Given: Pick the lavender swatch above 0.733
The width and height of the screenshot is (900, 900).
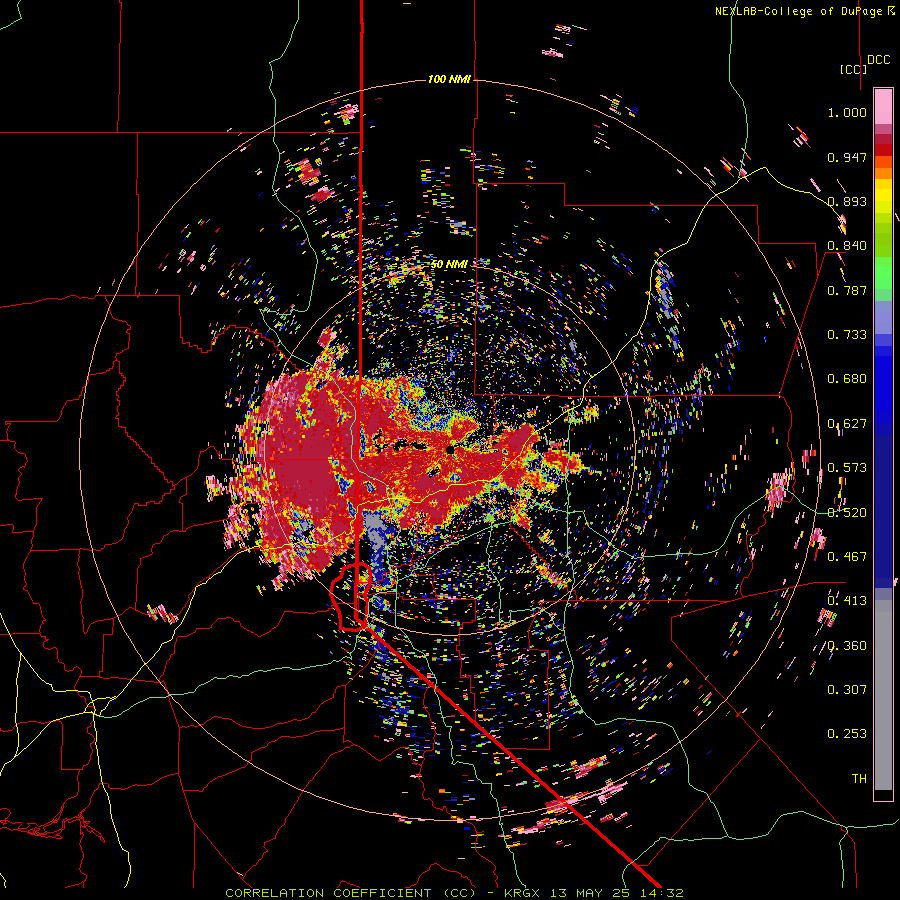Looking at the screenshot, I should pyautogui.click(x=883, y=317).
